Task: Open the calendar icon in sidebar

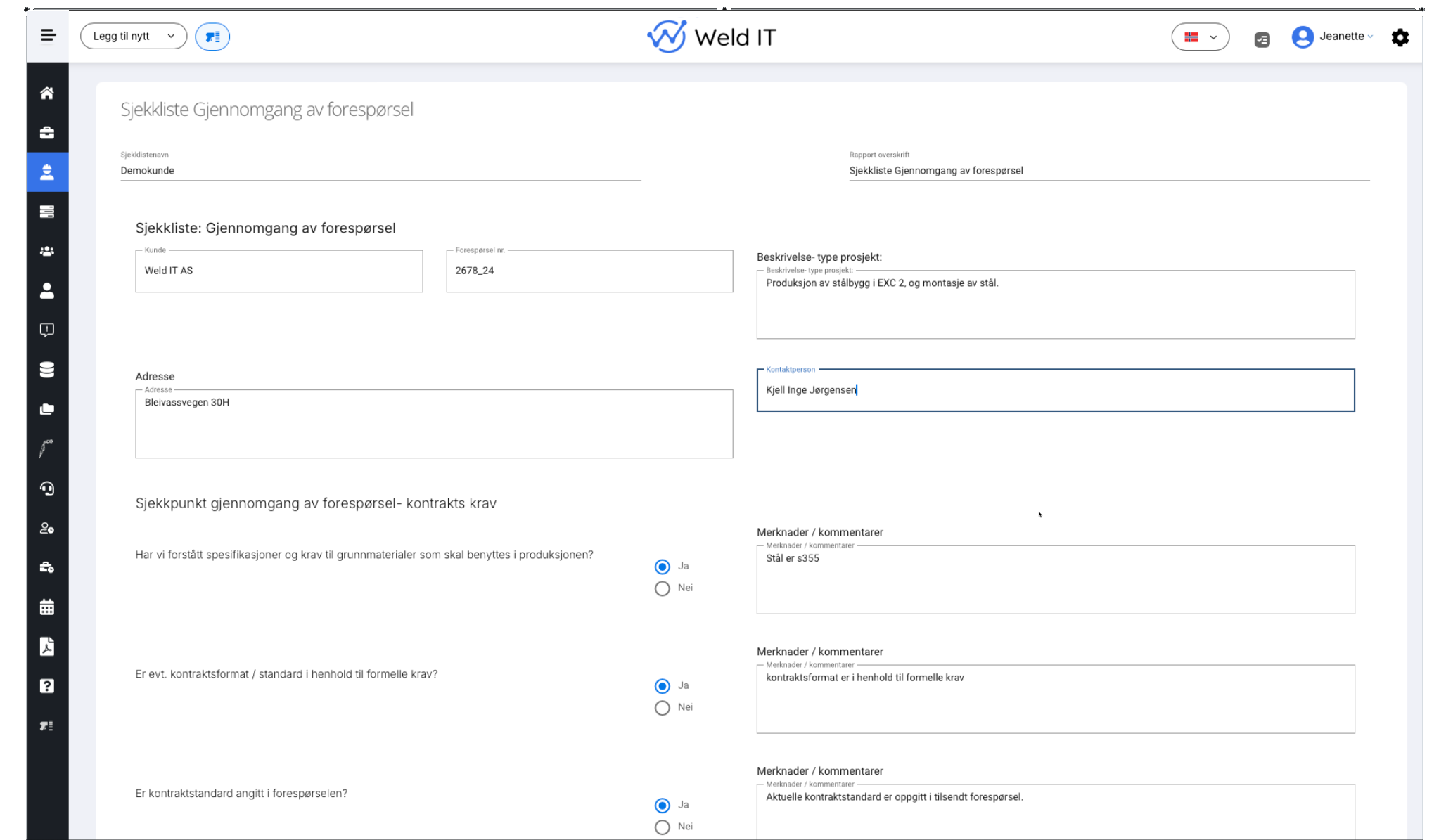Action: (x=47, y=607)
